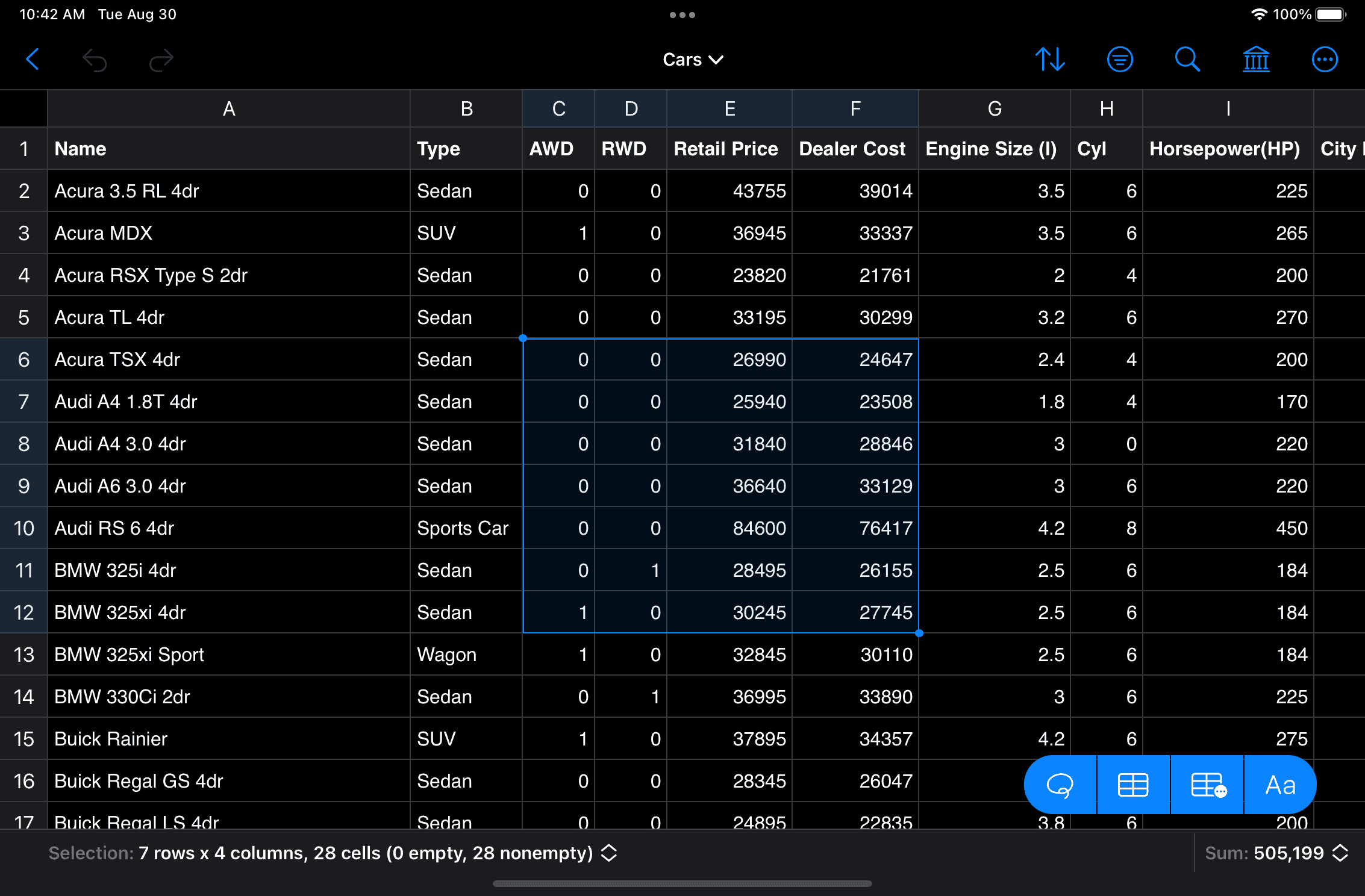The image size is (1365, 896).
Task: Expand the Selection summary stepper
Action: (609, 853)
